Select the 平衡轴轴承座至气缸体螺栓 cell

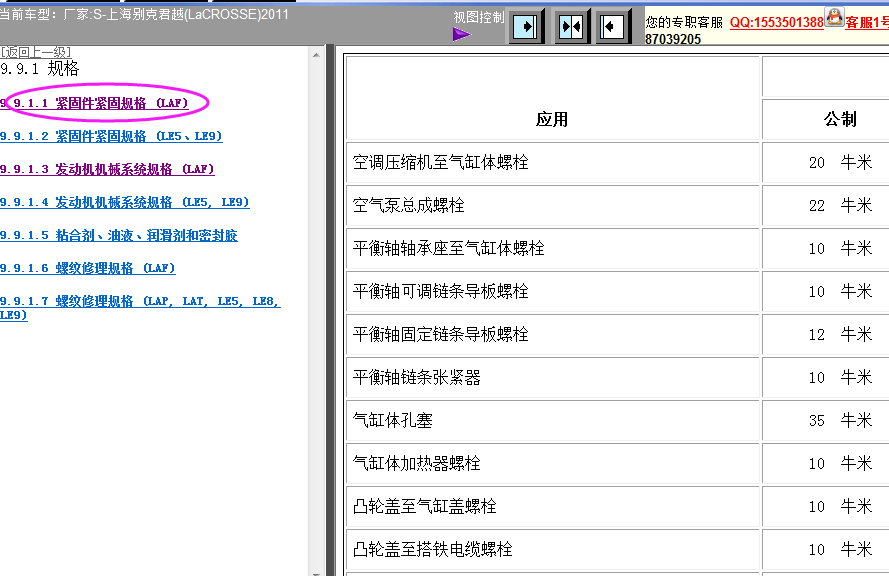(x=552, y=248)
